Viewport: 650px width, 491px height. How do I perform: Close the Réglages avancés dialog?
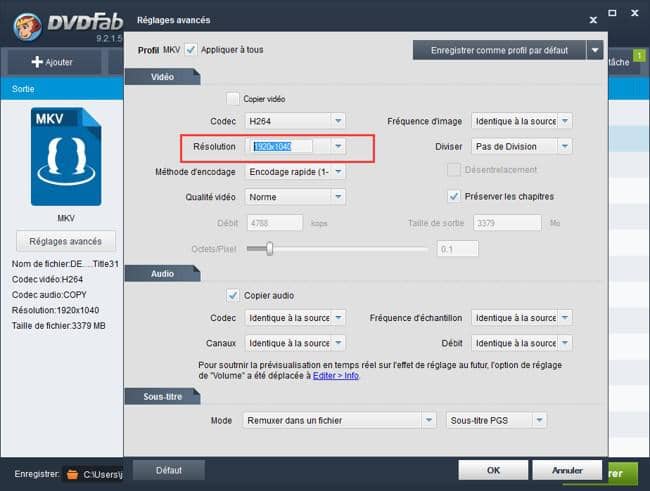click(x=593, y=20)
